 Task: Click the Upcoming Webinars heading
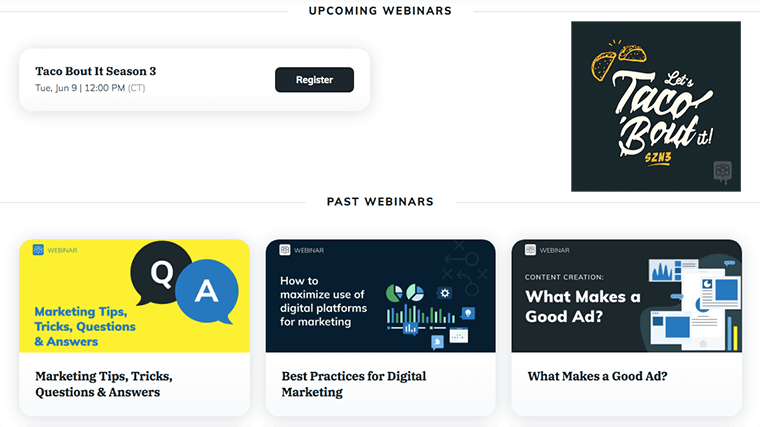tap(380, 11)
